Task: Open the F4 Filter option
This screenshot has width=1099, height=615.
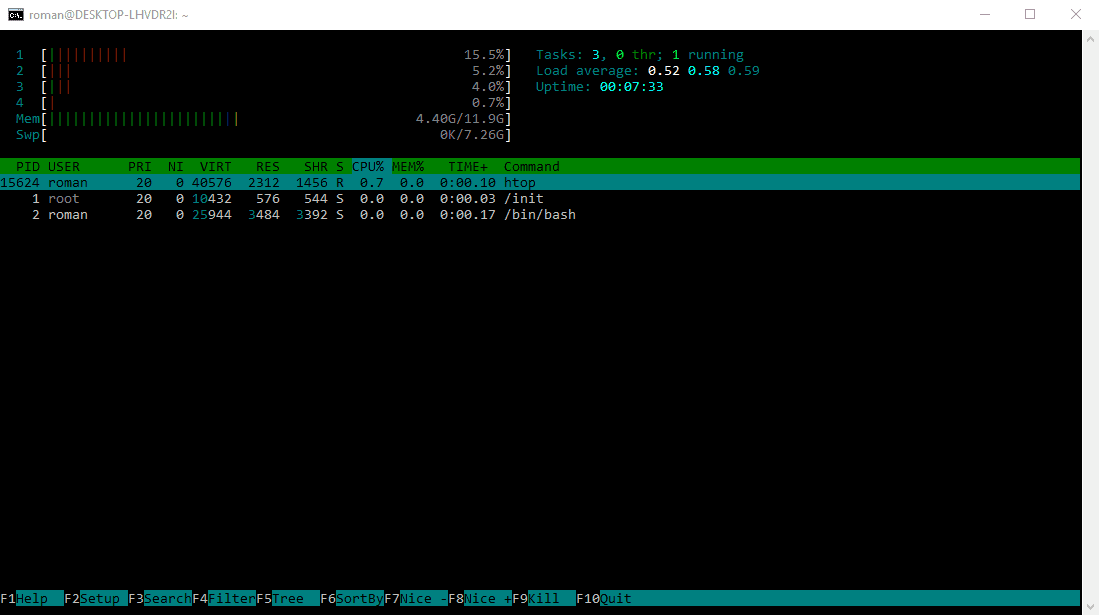Action: point(224,598)
